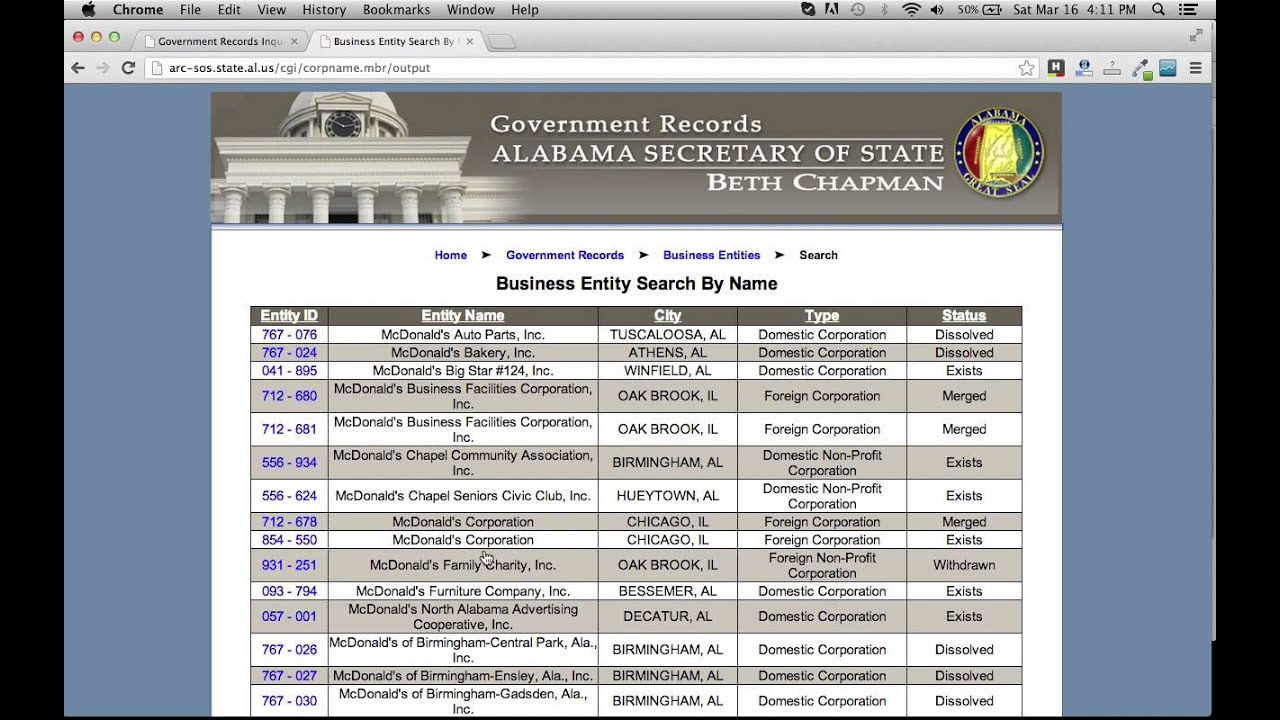Click the Adobe menu bar icon
This screenshot has height=720, width=1280.
[832, 10]
